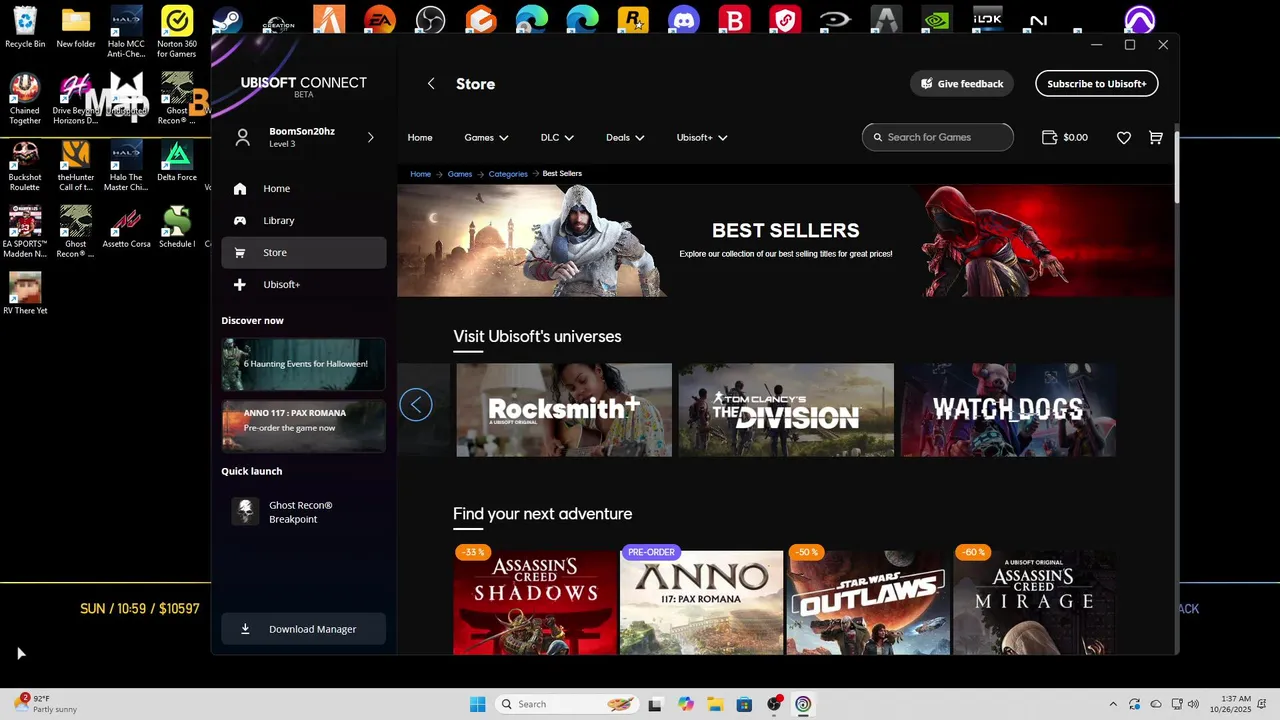This screenshot has width=1280, height=720.
Task: Follow the Home breadcrumb link
Action: pyautogui.click(x=421, y=174)
